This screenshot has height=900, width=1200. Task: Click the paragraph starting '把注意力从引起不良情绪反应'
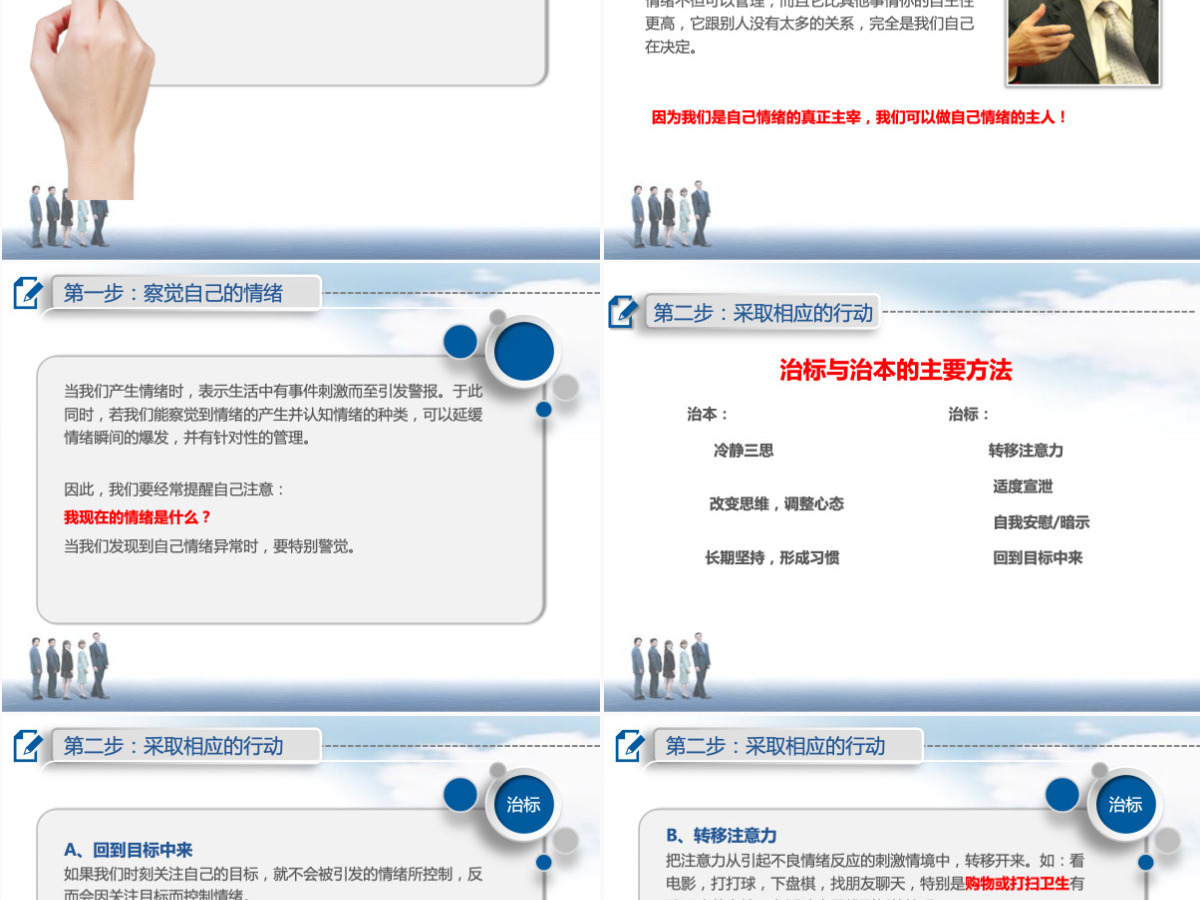875,877
